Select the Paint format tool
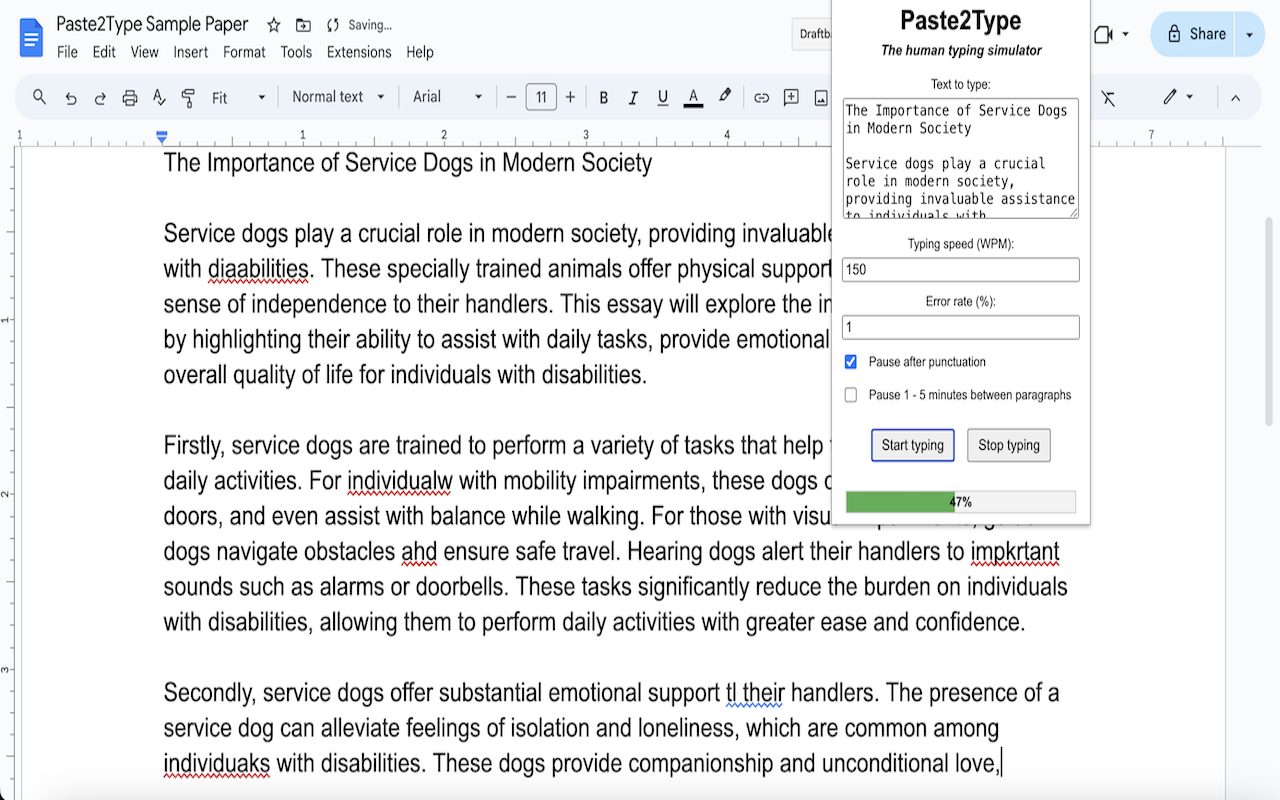Screen dimensions: 1280x800 [x=188, y=97]
